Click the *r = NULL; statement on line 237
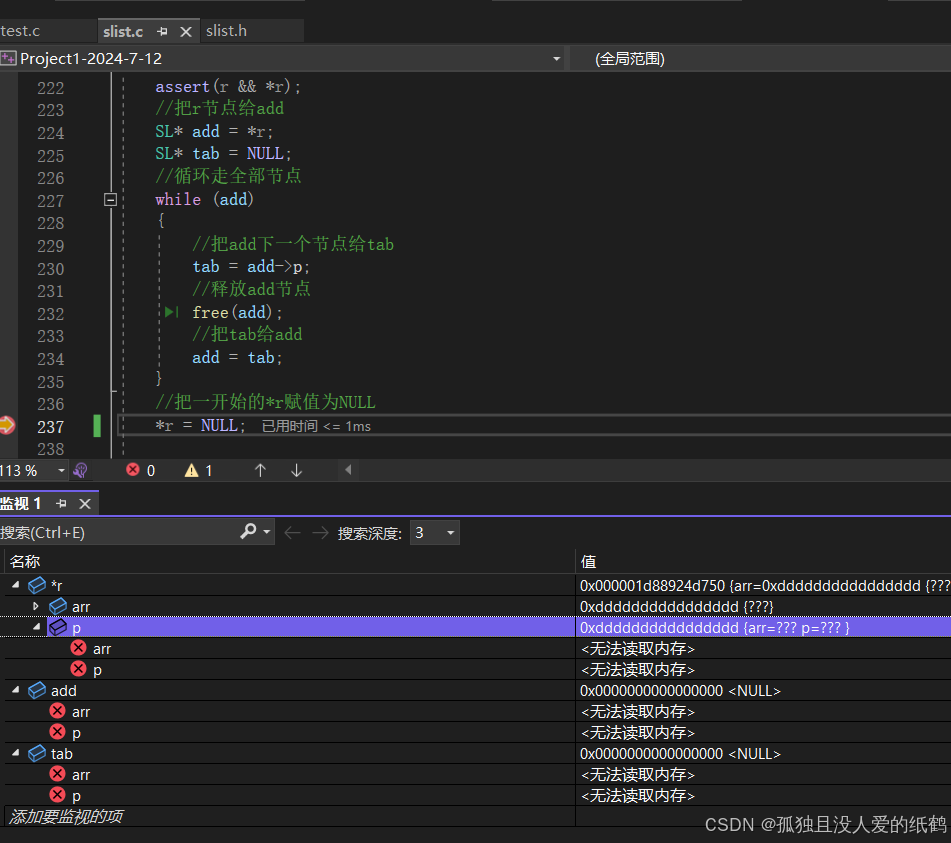 (x=200, y=426)
